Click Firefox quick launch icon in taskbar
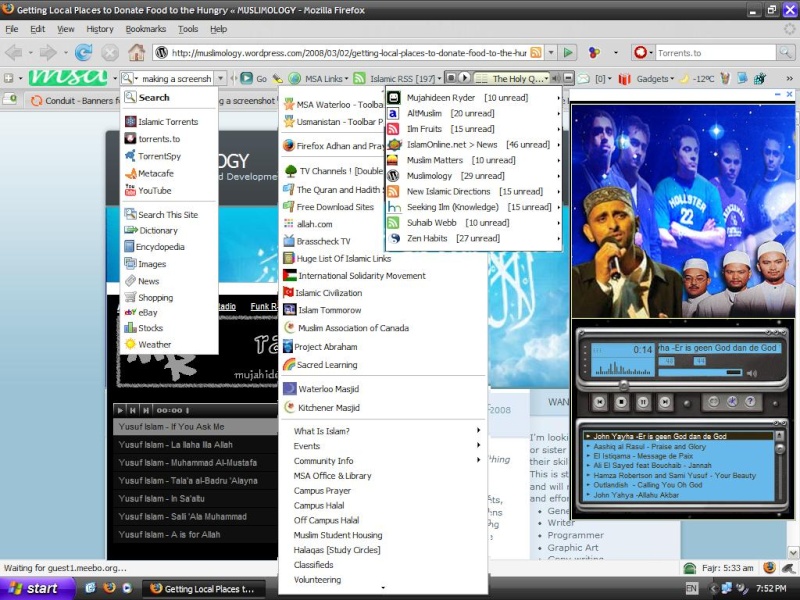 point(109,588)
